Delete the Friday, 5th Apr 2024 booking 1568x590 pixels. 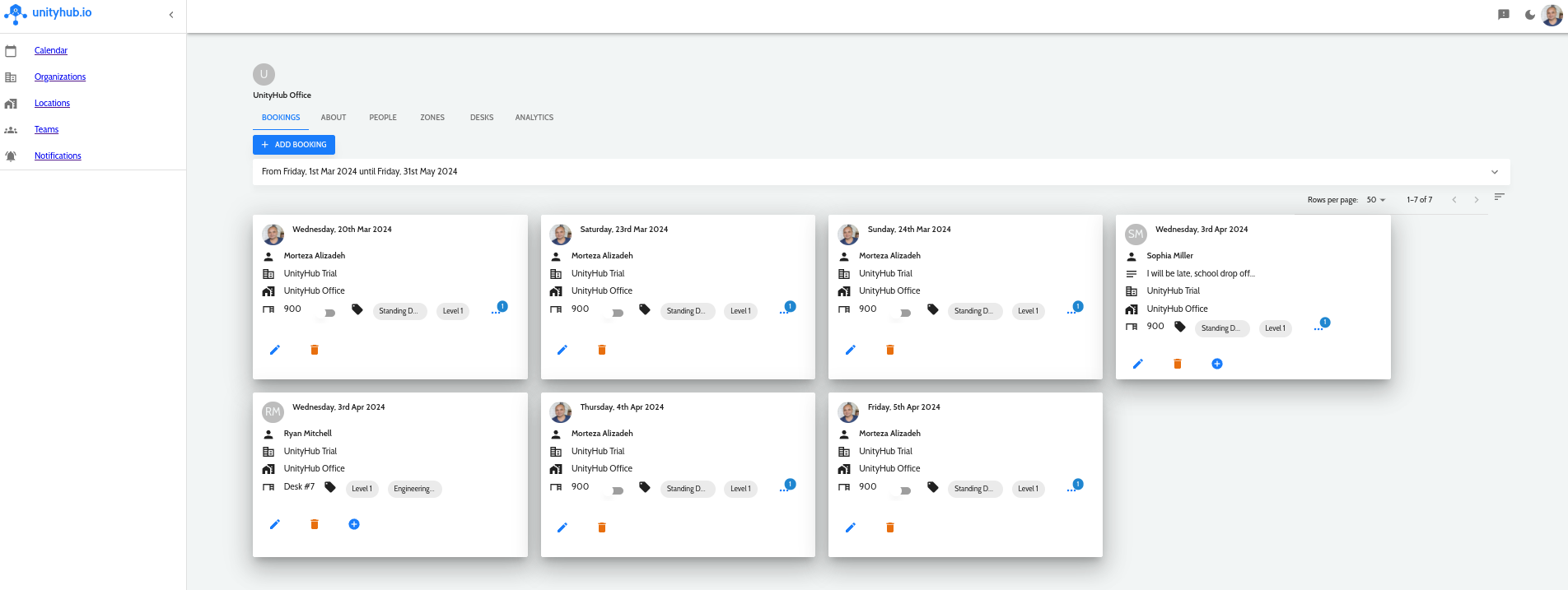click(x=890, y=527)
